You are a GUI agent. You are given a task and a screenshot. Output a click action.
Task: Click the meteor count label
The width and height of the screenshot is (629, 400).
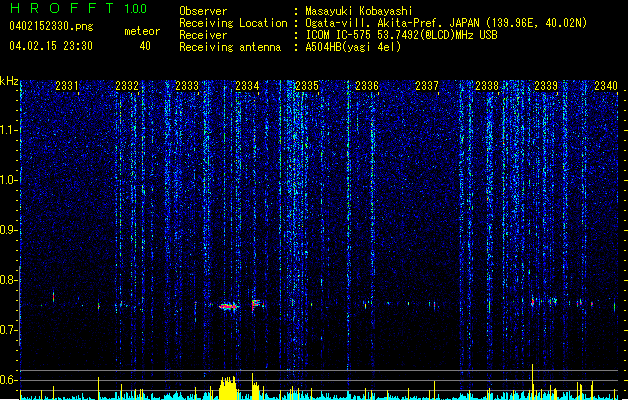coord(142,31)
